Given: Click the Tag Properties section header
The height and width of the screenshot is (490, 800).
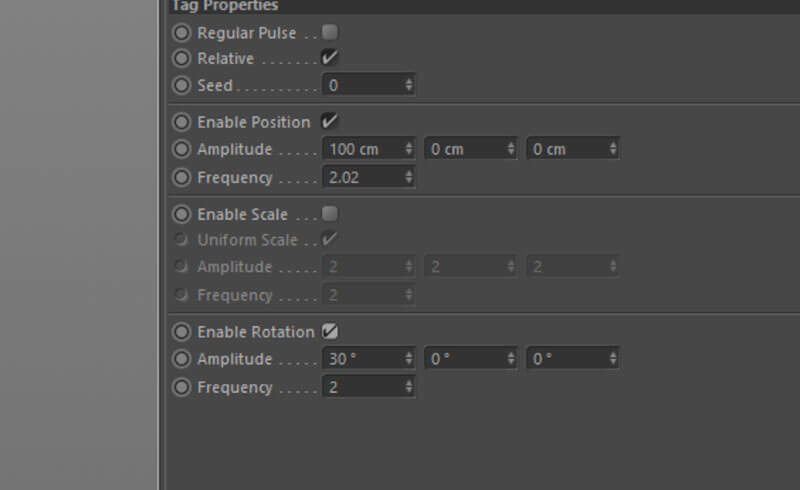Looking at the screenshot, I should pos(226,6).
